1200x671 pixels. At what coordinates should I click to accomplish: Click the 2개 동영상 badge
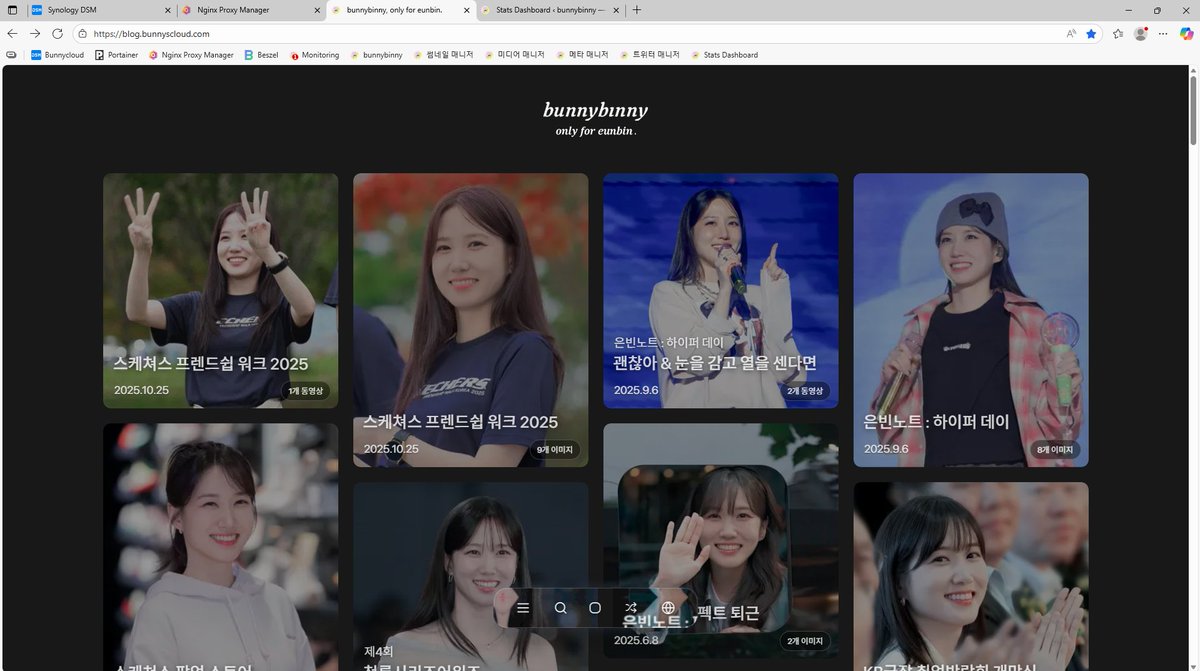(x=805, y=391)
